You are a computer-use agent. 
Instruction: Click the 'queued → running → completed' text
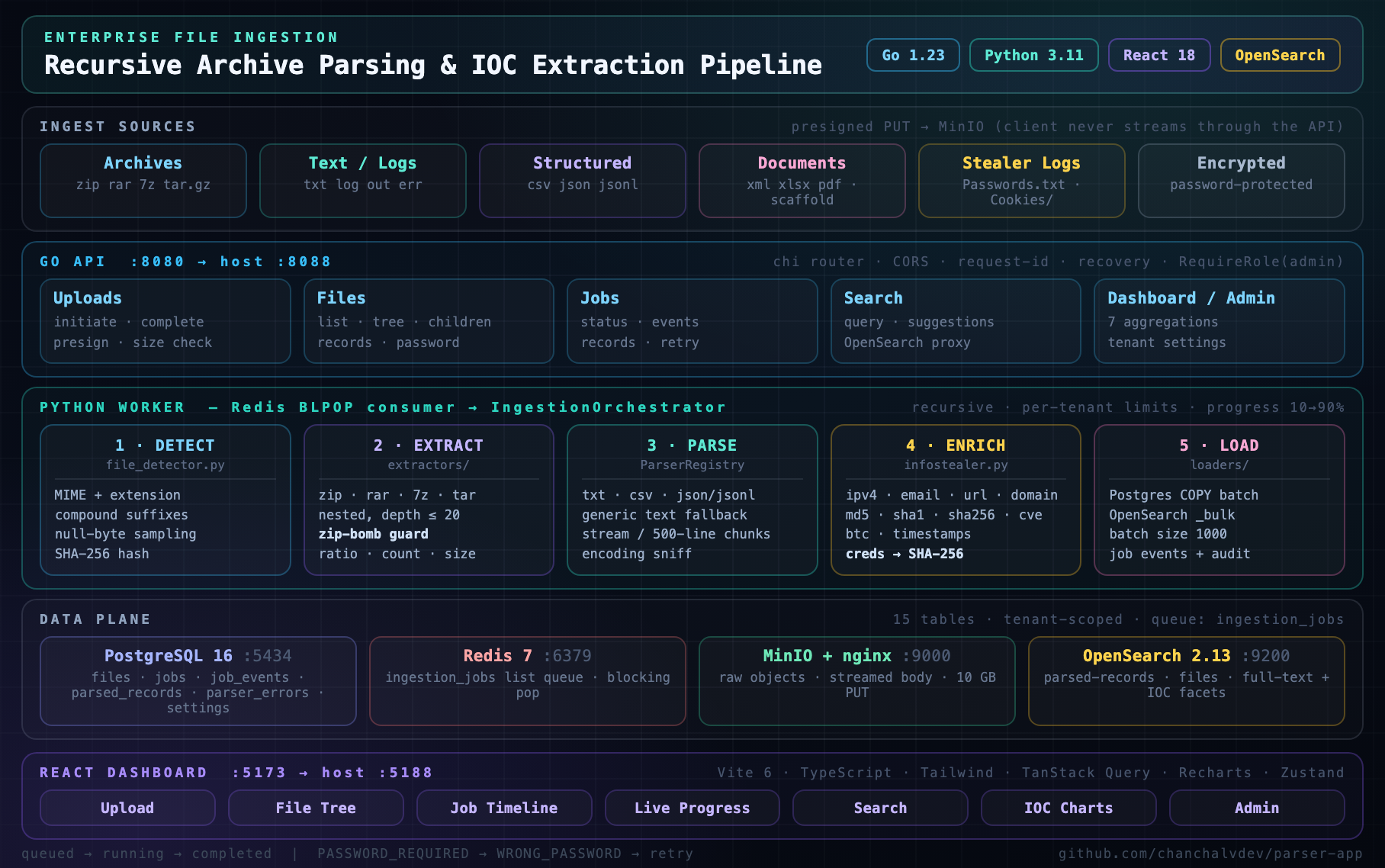(x=146, y=854)
